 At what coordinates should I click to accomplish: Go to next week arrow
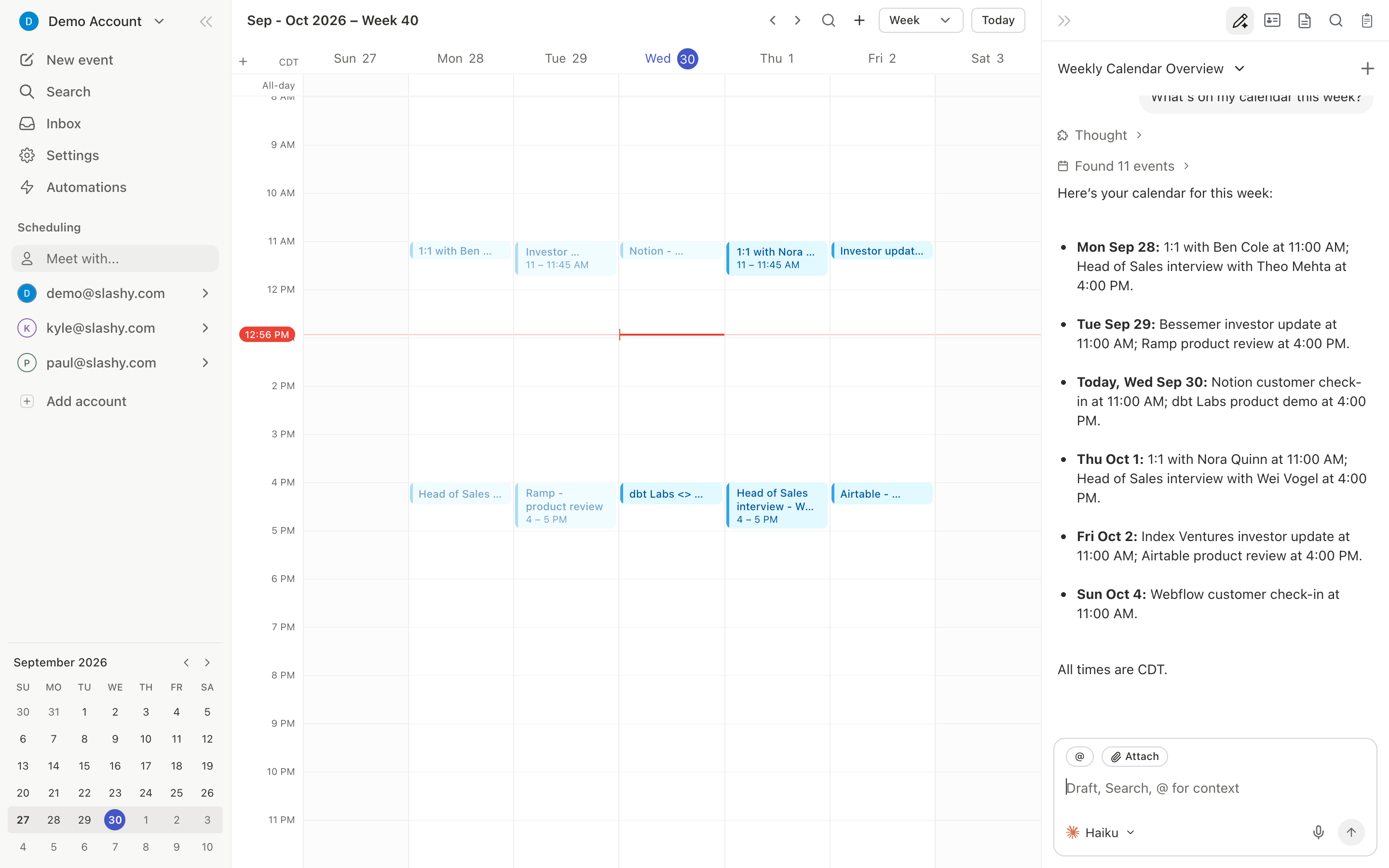(797, 21)
